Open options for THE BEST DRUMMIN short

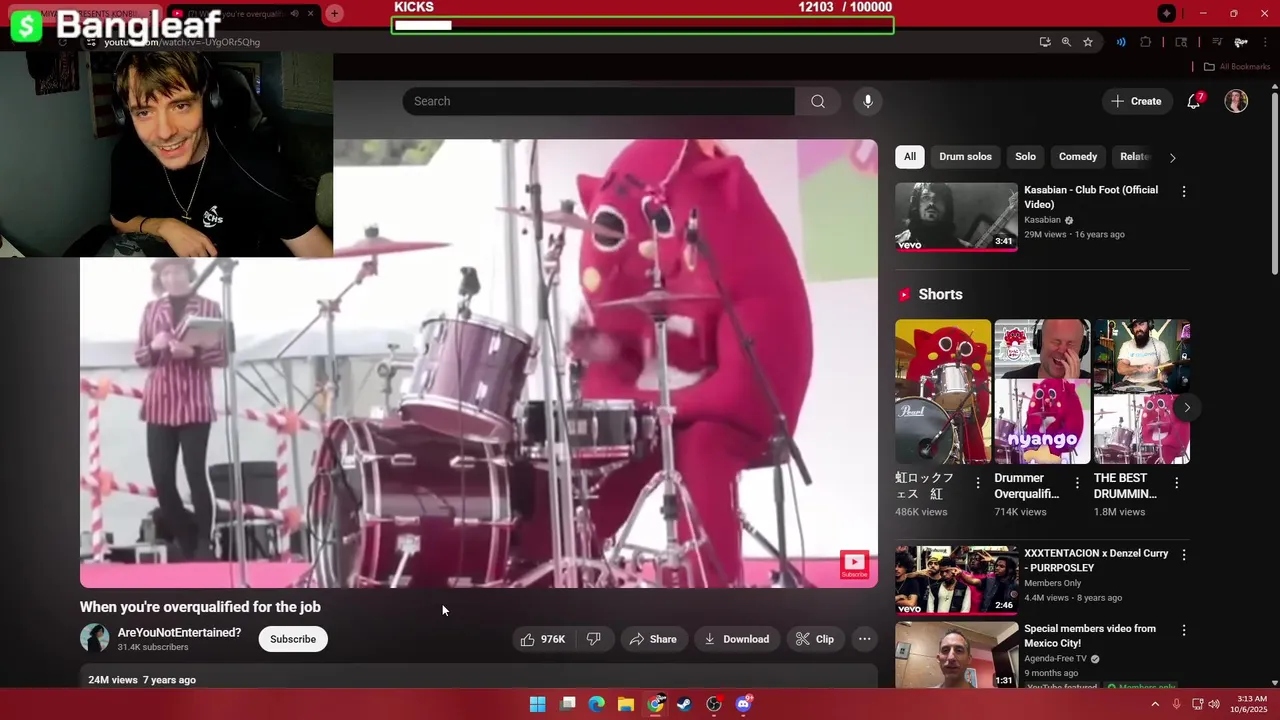[x=1176, y=483]
